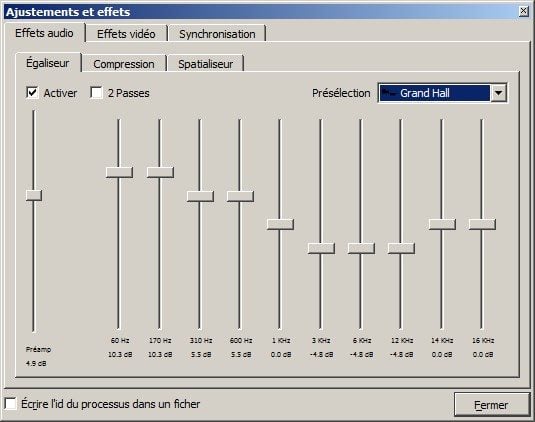Screen dimensions: 535x422
Task: Click the Fermer button
Action: tap(491, 405)
